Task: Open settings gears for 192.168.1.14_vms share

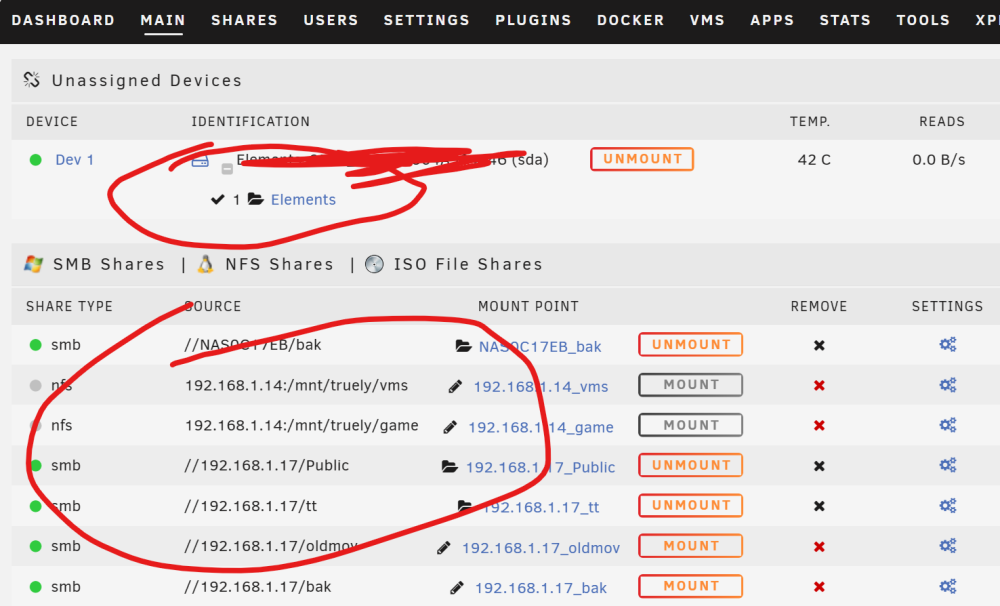Action: [x=948, y=385]
